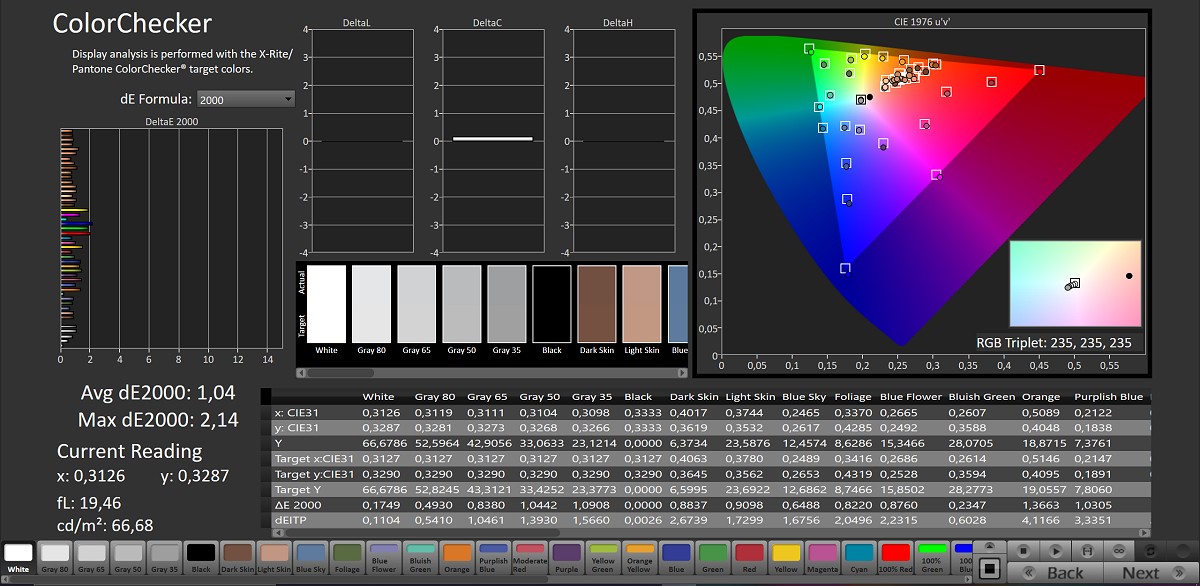
Task: Click the Dark Skin actual/target swatch
Action: tap(597, 304)
